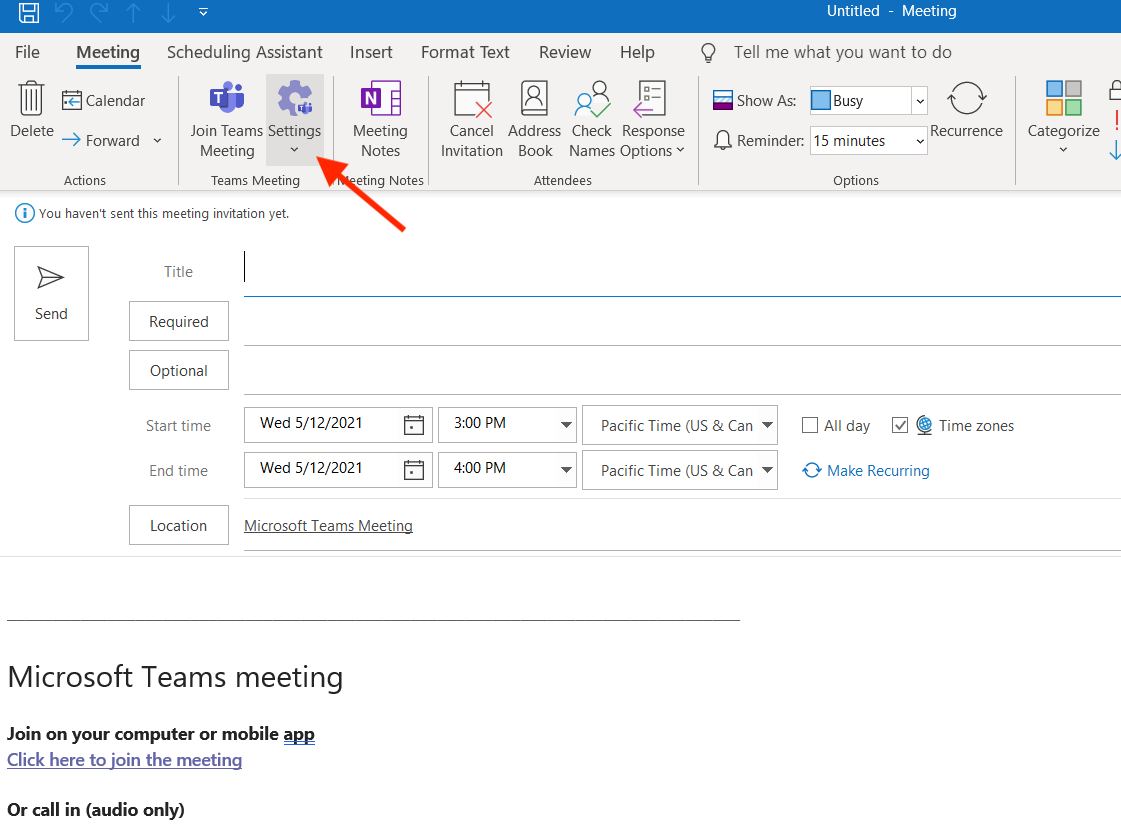This screenshot has height=825, width=1121.
Task: Open the Insert ribbon tab
Action: [371, 52]
